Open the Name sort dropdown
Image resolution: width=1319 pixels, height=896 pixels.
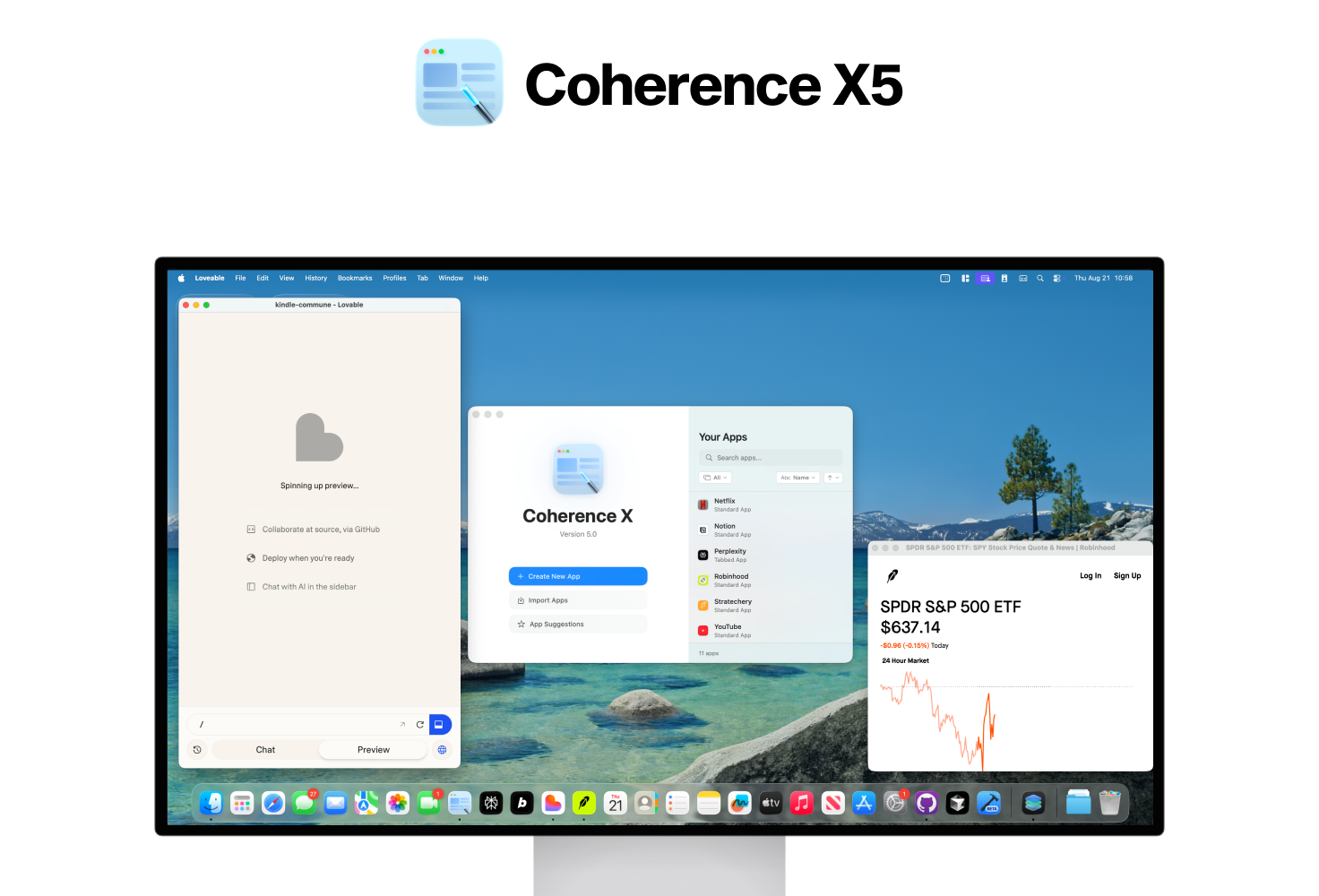click(x=797, y=478)
